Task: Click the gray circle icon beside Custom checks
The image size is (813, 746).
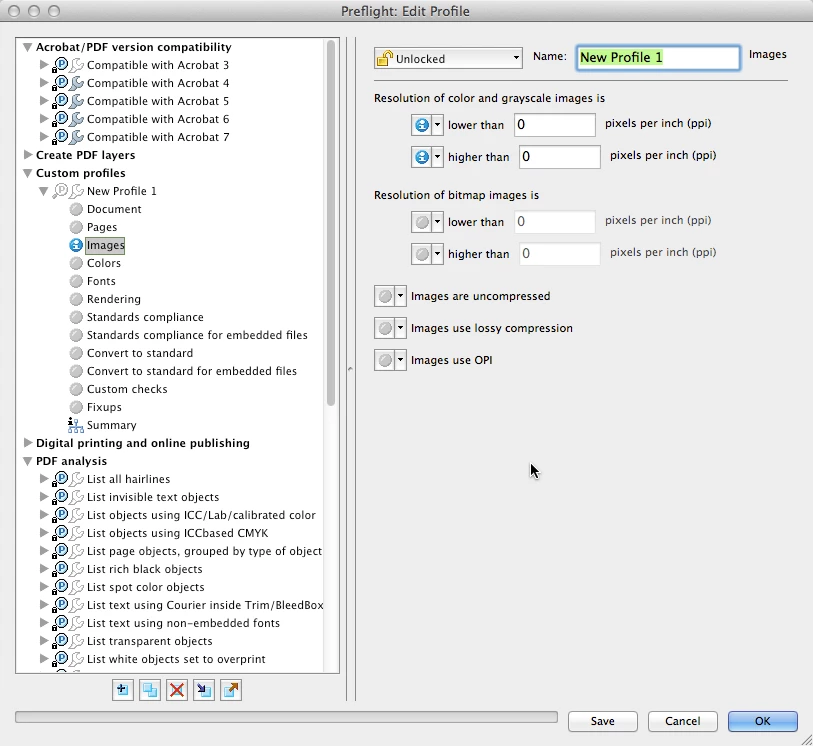Action: (x=76, y=389)
